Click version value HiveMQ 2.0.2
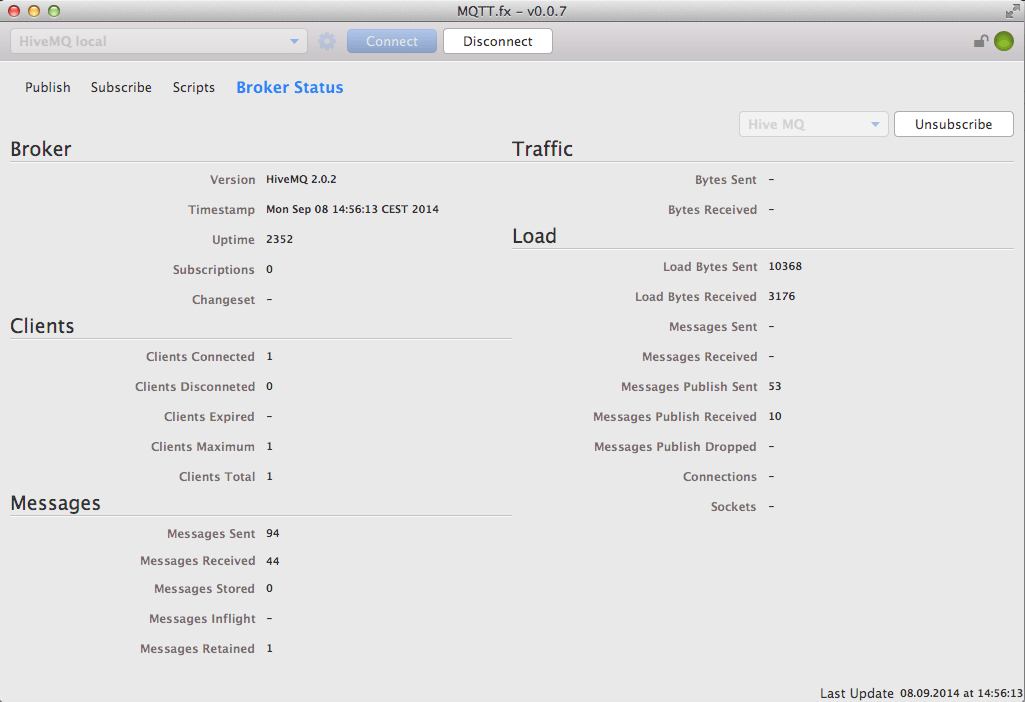The width and height of the screenshot is (1025, 702). point(301,179)
